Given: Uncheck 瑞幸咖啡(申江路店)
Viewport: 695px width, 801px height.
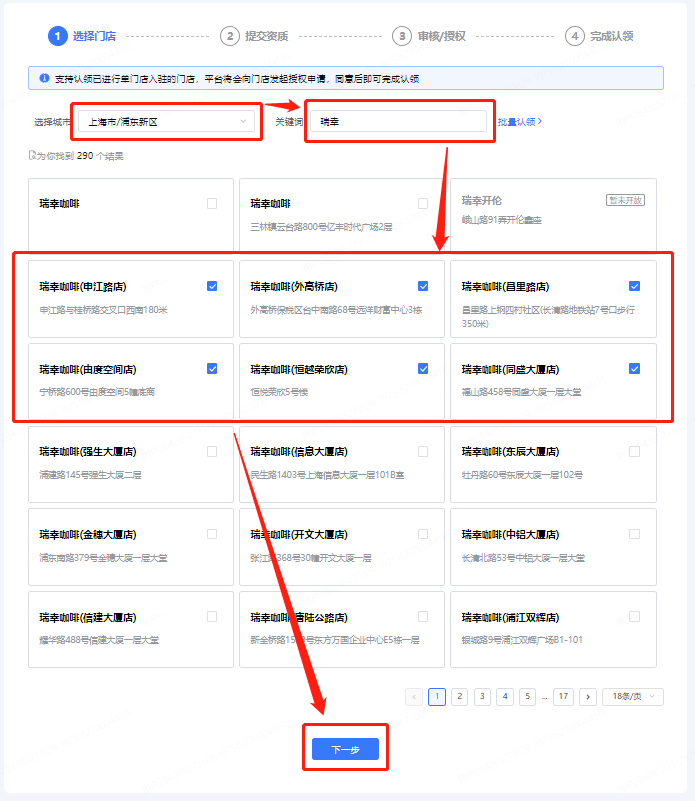Looking at the screenshot, I should pyautogui.click(x=212, y=286).
